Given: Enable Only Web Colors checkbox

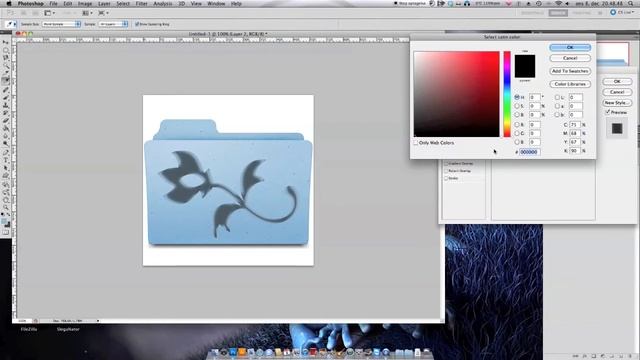Looking at the screenshot, I should pyautogui.click(x=416, y=143).
